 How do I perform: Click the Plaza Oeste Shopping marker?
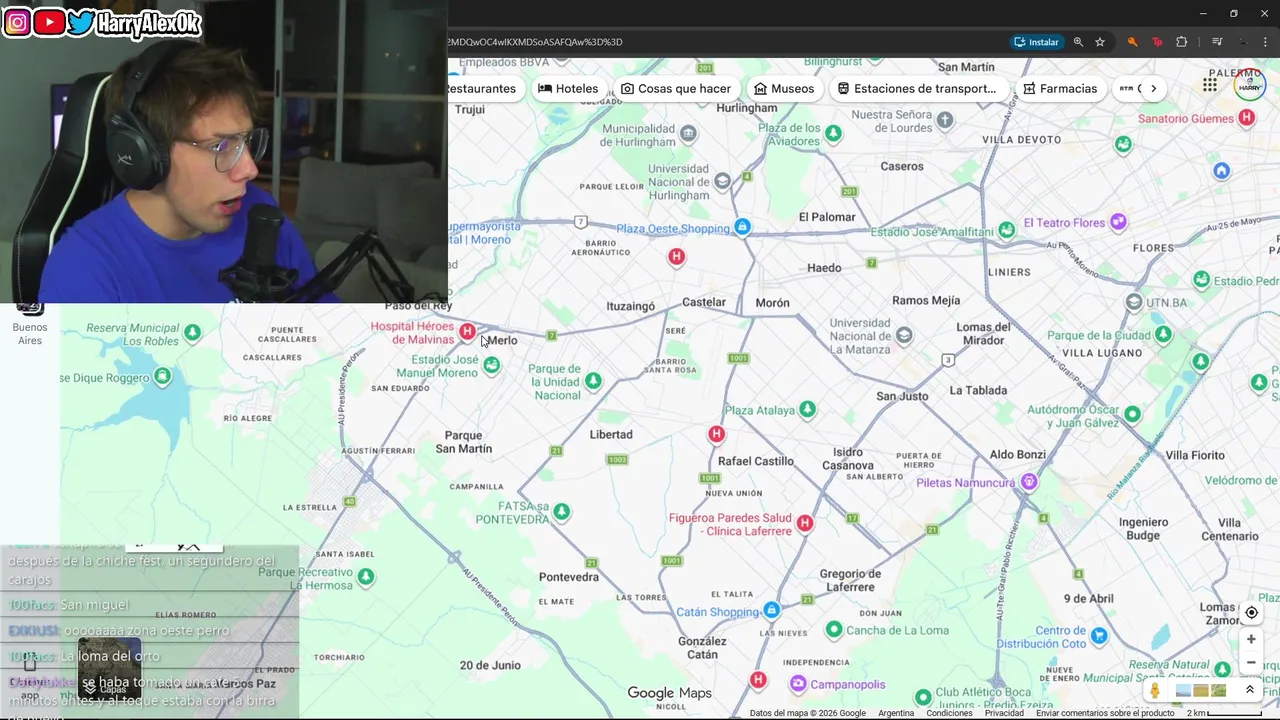point(742,227)
